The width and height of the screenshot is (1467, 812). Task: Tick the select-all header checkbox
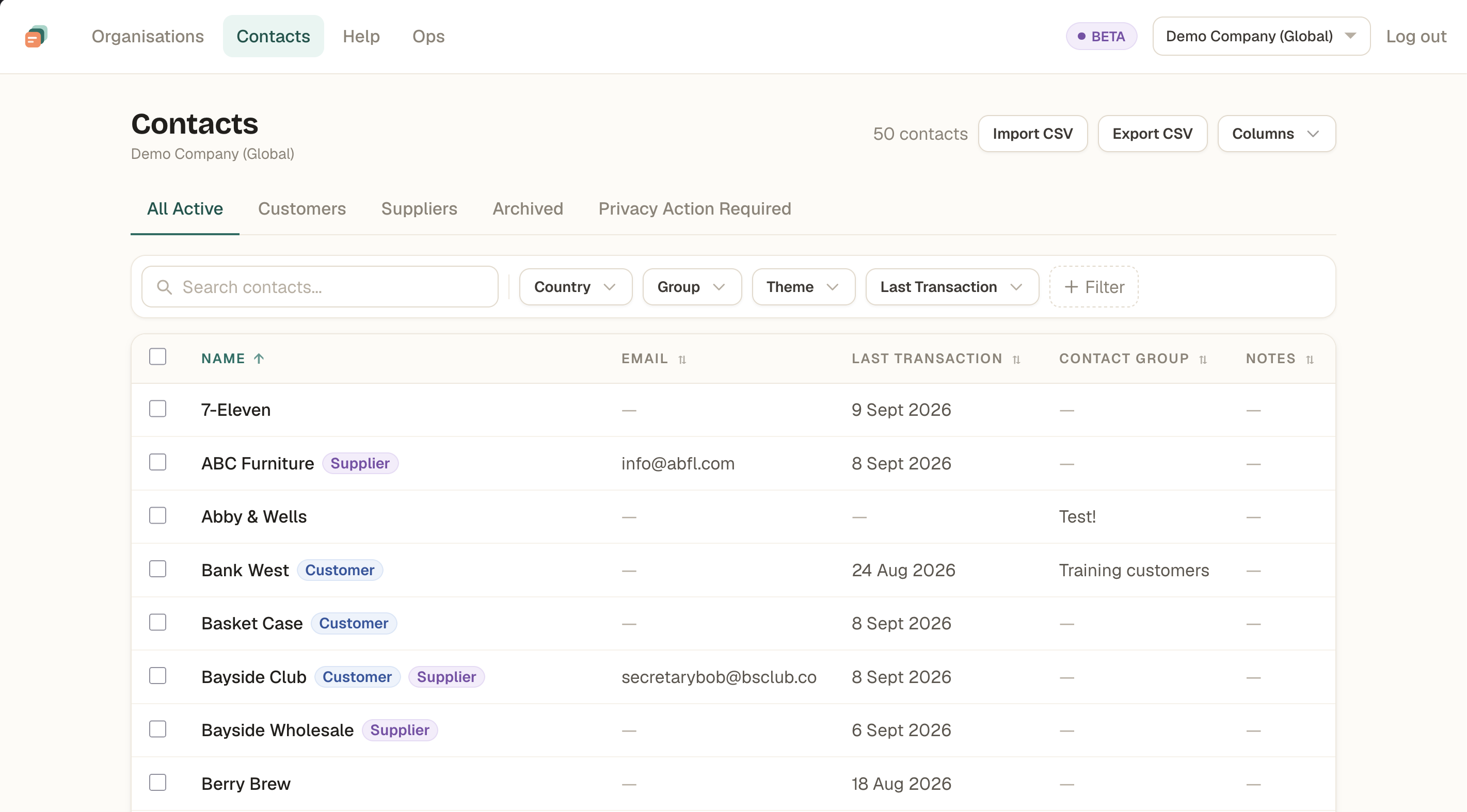point(158,357)
